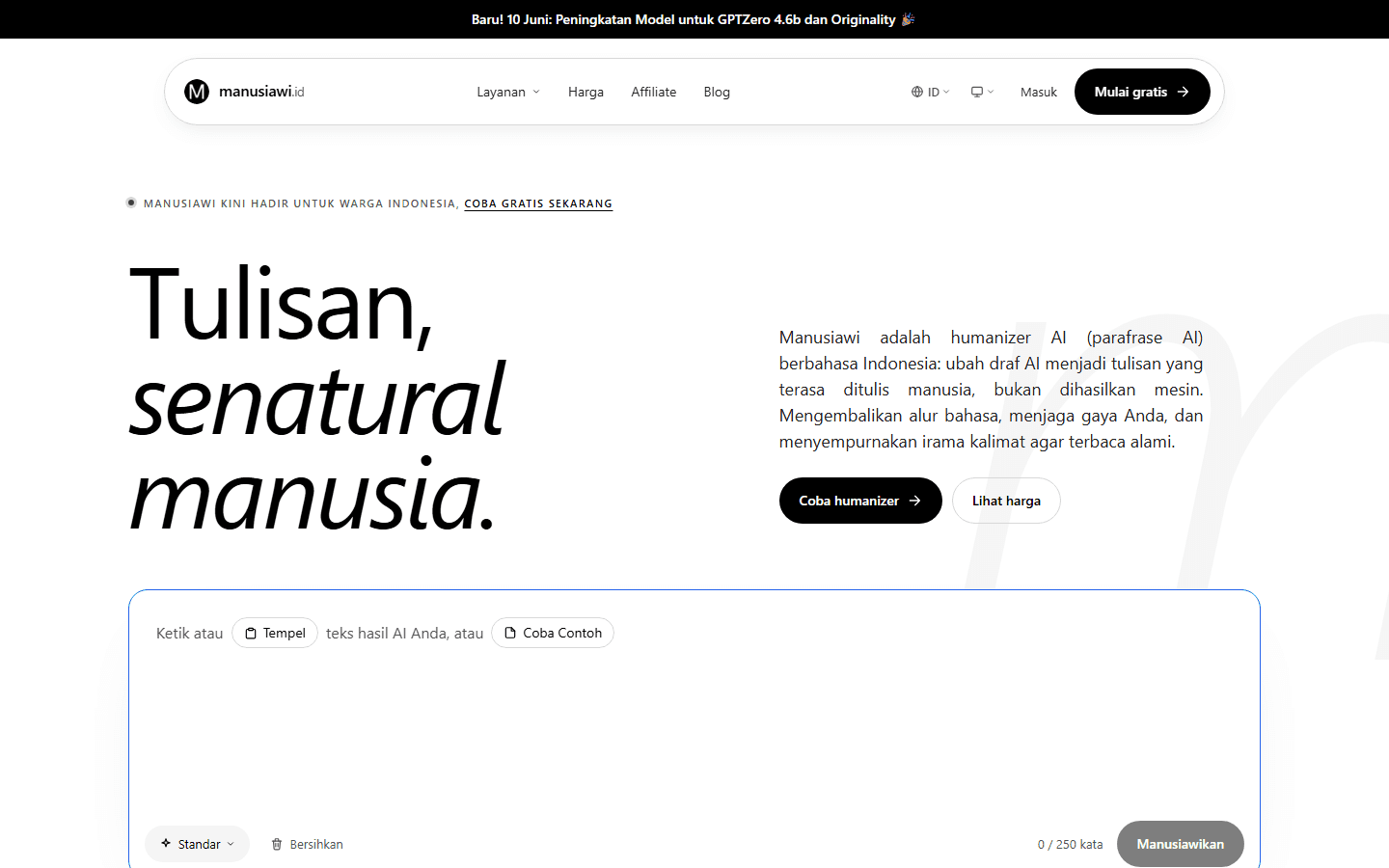Image resolution: width=1389 pixels, height=868 pixels.
Task: Click the Coba humanizer button
Action: click(860, 501)
